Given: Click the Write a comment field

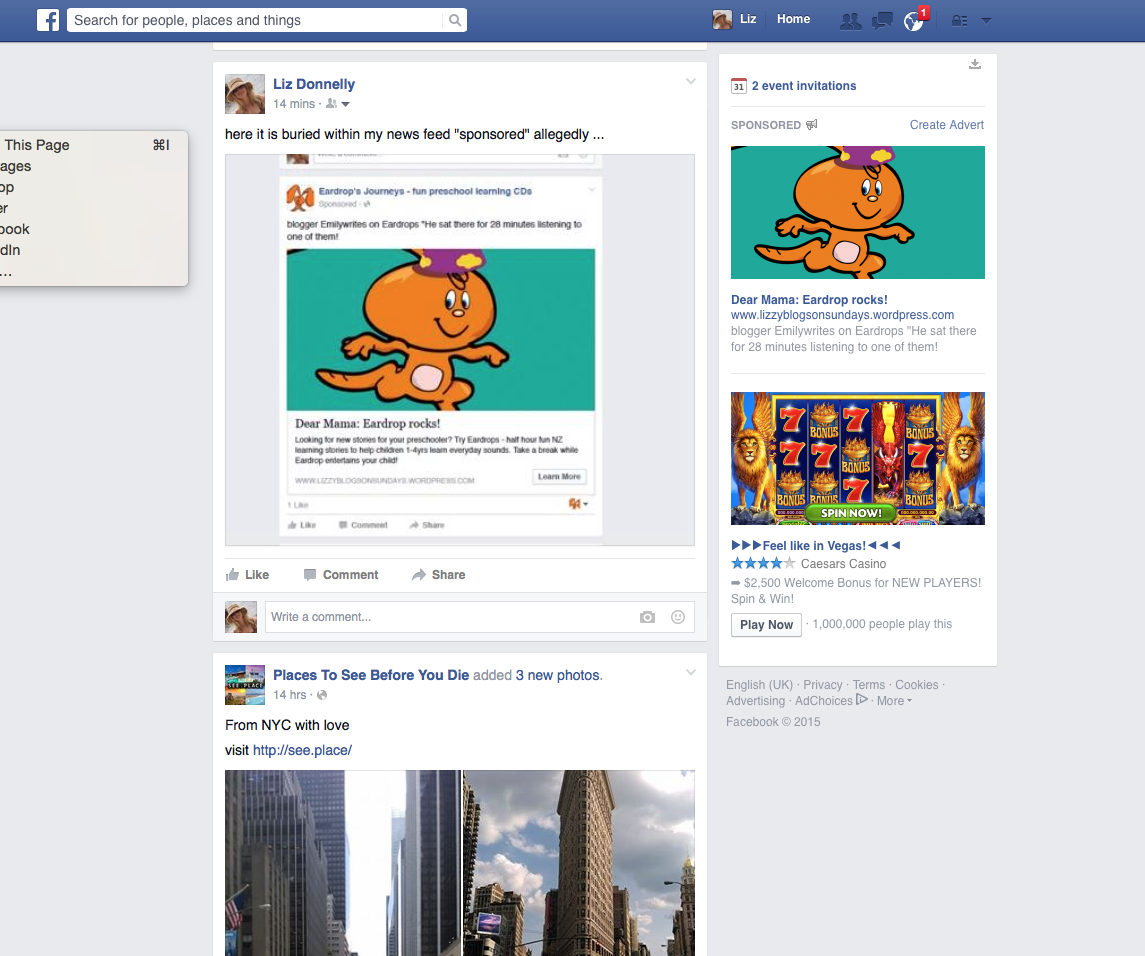Looking at the screenshot, I should pyautogui.click(x=450, y=617).
